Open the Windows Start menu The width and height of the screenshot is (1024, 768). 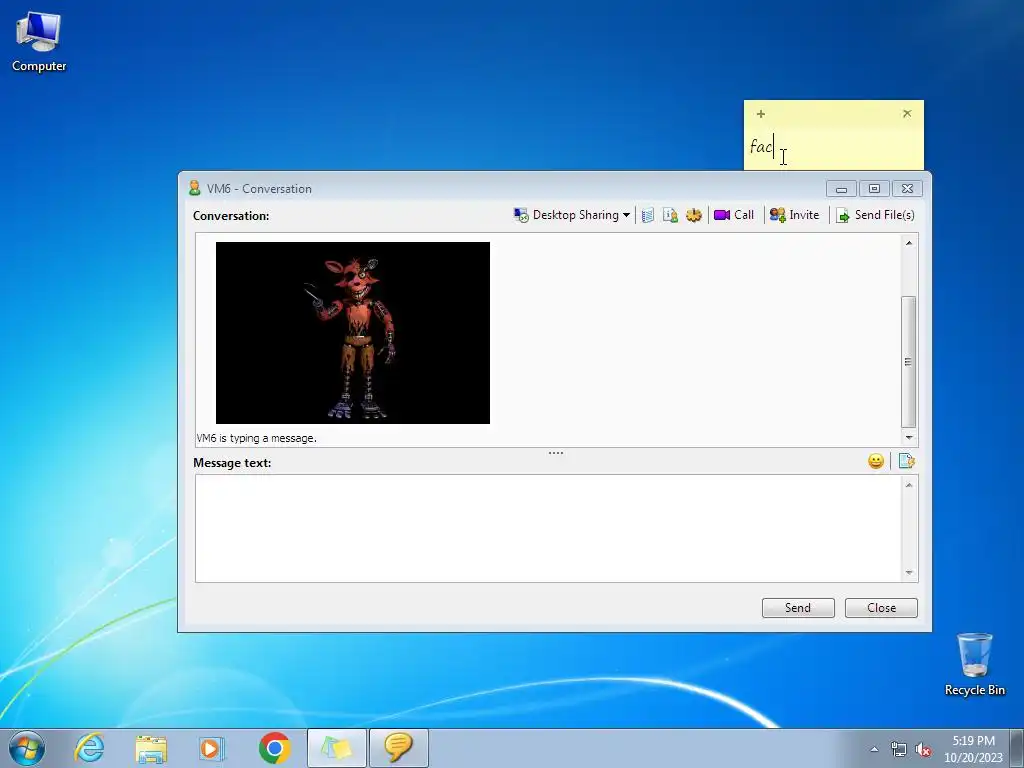(x=27, y=748)
